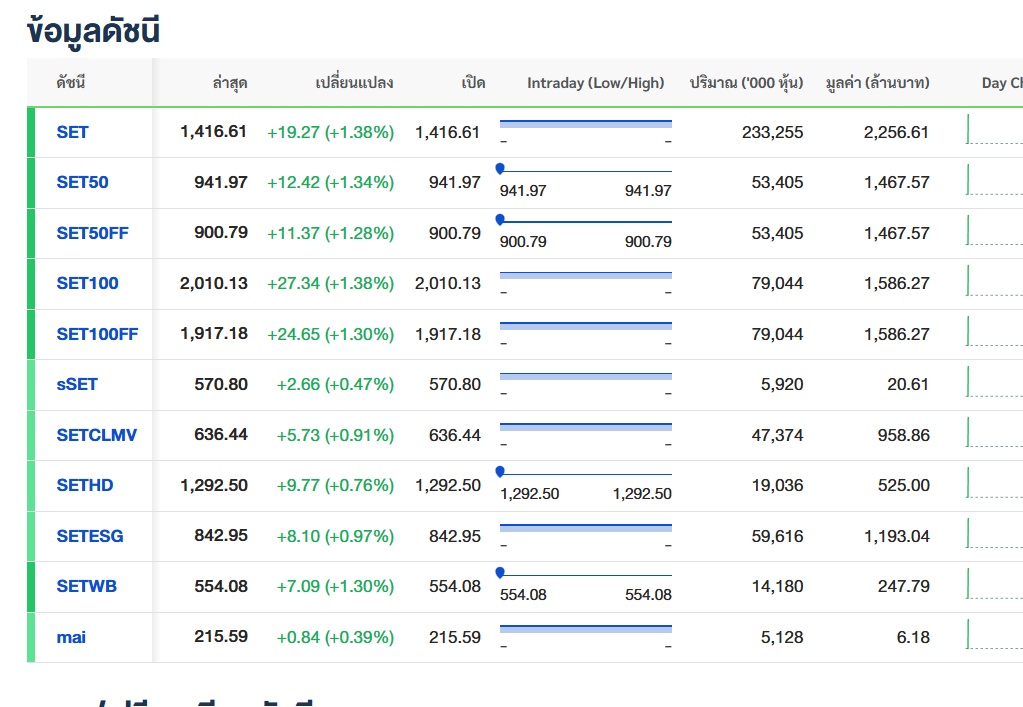Open the SETWB index link
The width and height of the screenshot is (1023, 707).
[87, 586]
